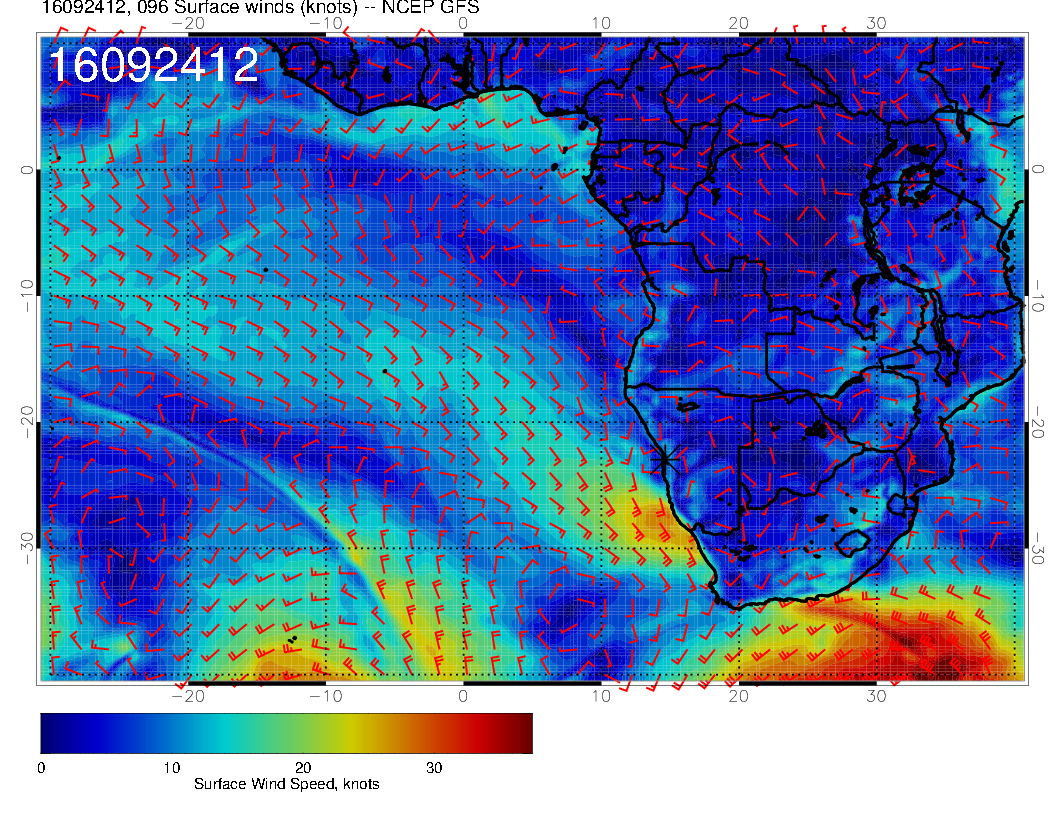Click the top axis longitude label 0
The width and height of the screenshot is (1056, 816).
463,23
